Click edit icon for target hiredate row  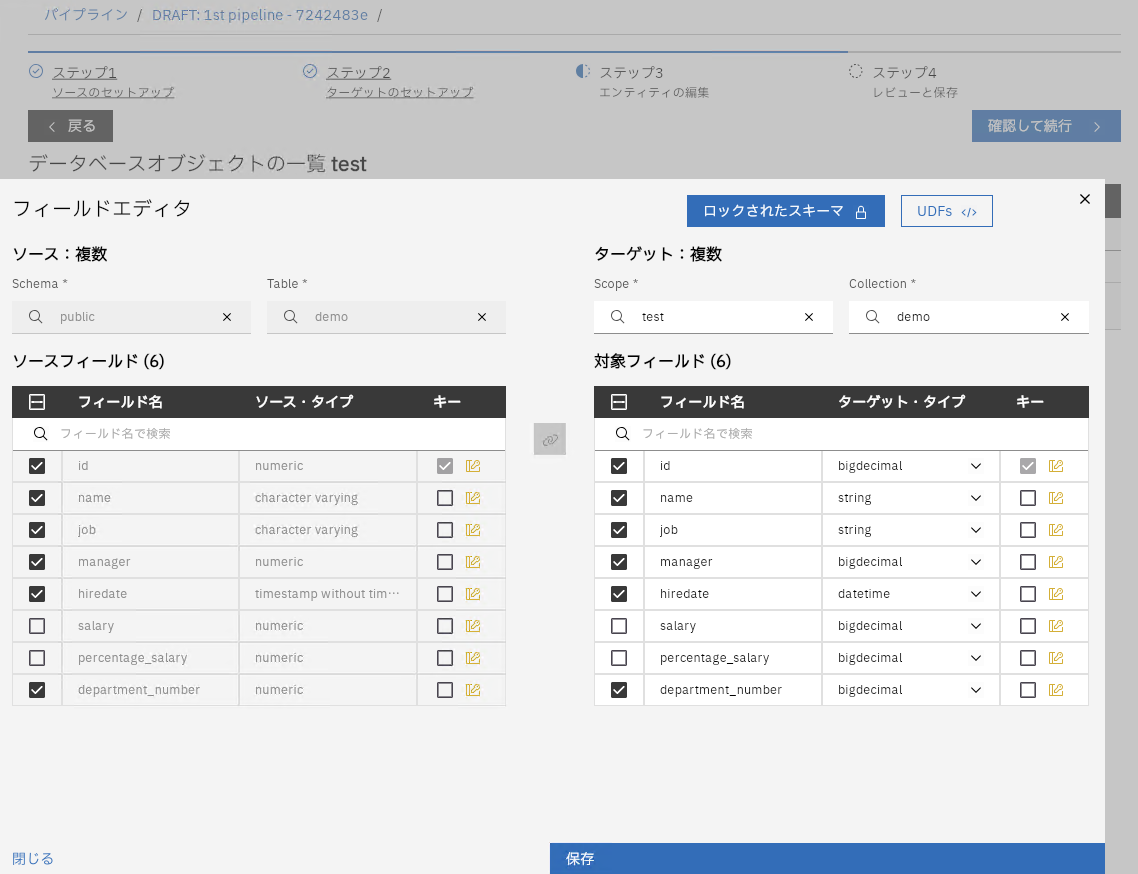tap(1055, 594)
